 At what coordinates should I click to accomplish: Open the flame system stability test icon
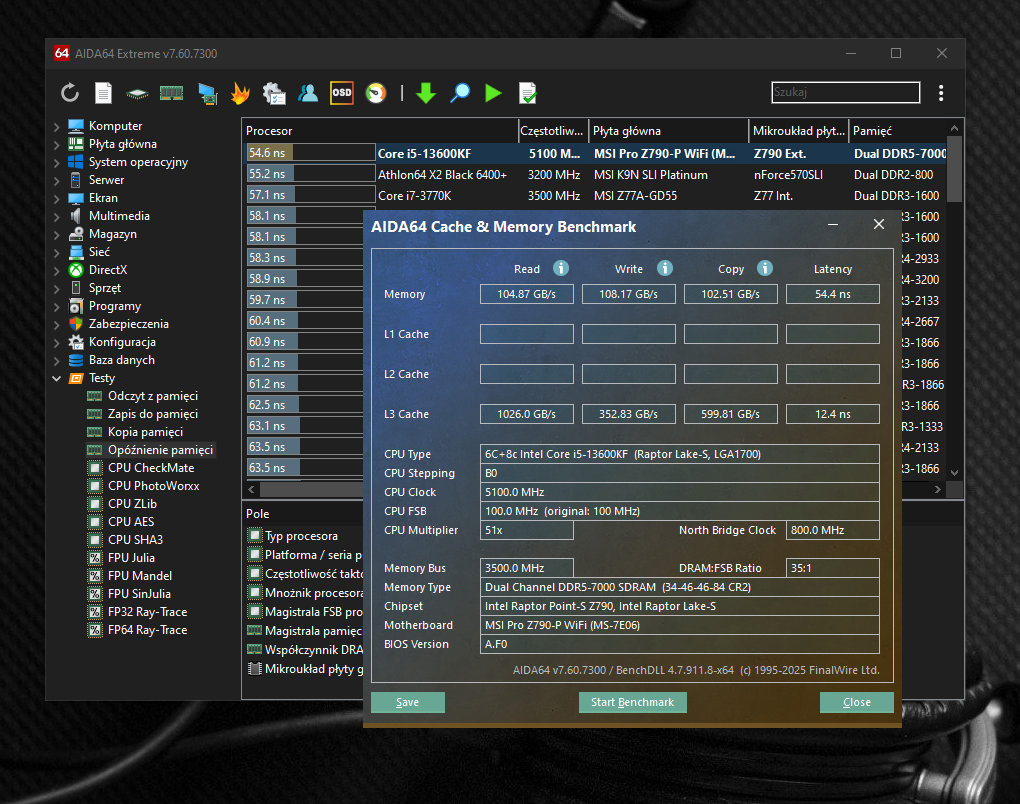coord(240,93)
